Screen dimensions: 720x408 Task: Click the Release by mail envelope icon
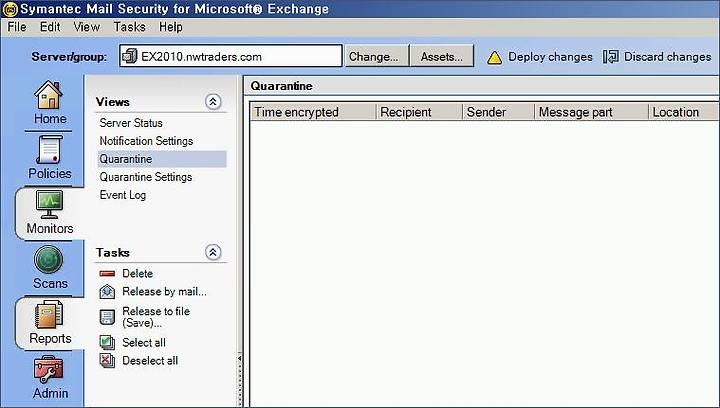[x=107, y=291]
